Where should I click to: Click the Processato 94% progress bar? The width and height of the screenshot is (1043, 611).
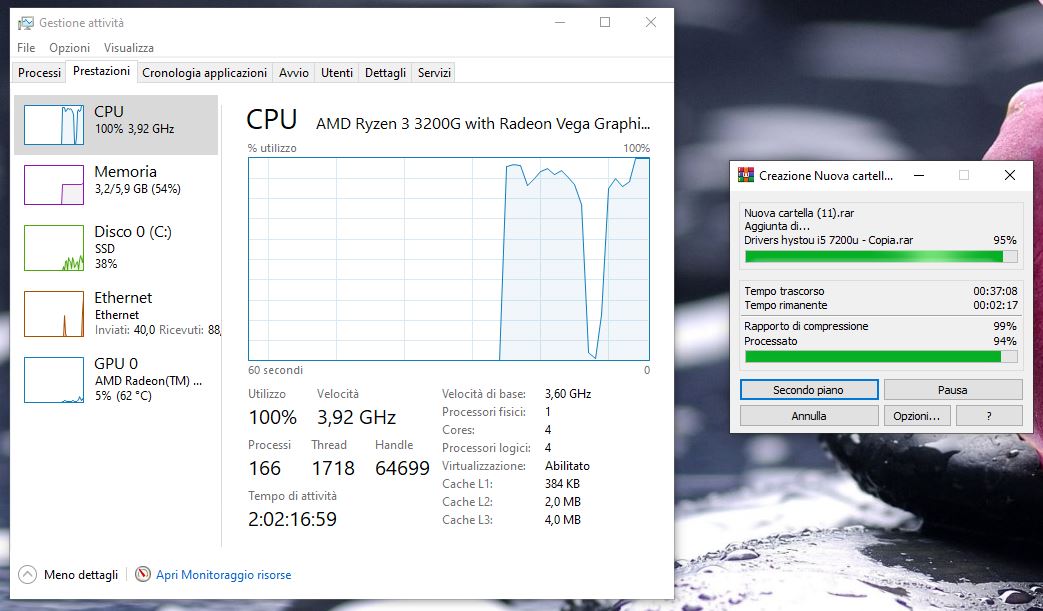881,357
